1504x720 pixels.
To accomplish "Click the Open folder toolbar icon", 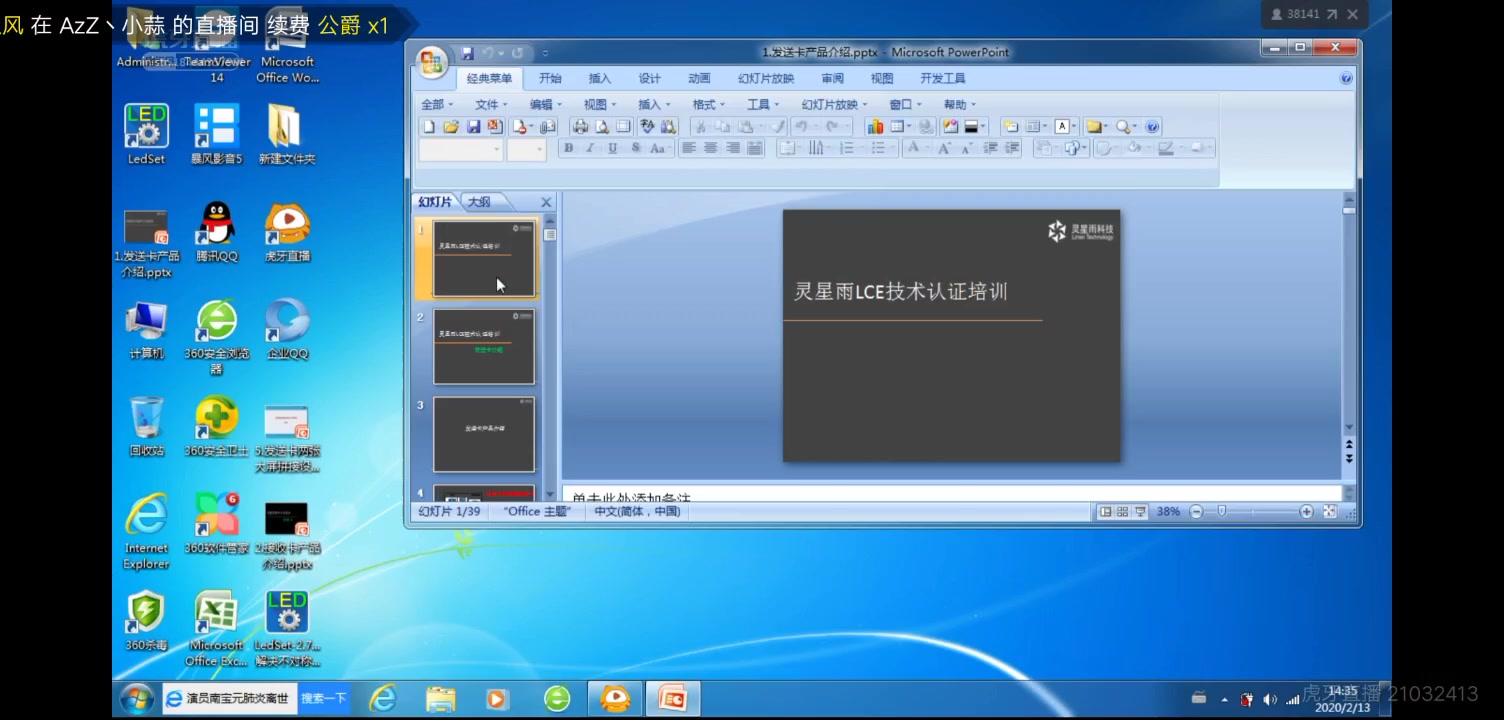I will [x=451, y=127].
